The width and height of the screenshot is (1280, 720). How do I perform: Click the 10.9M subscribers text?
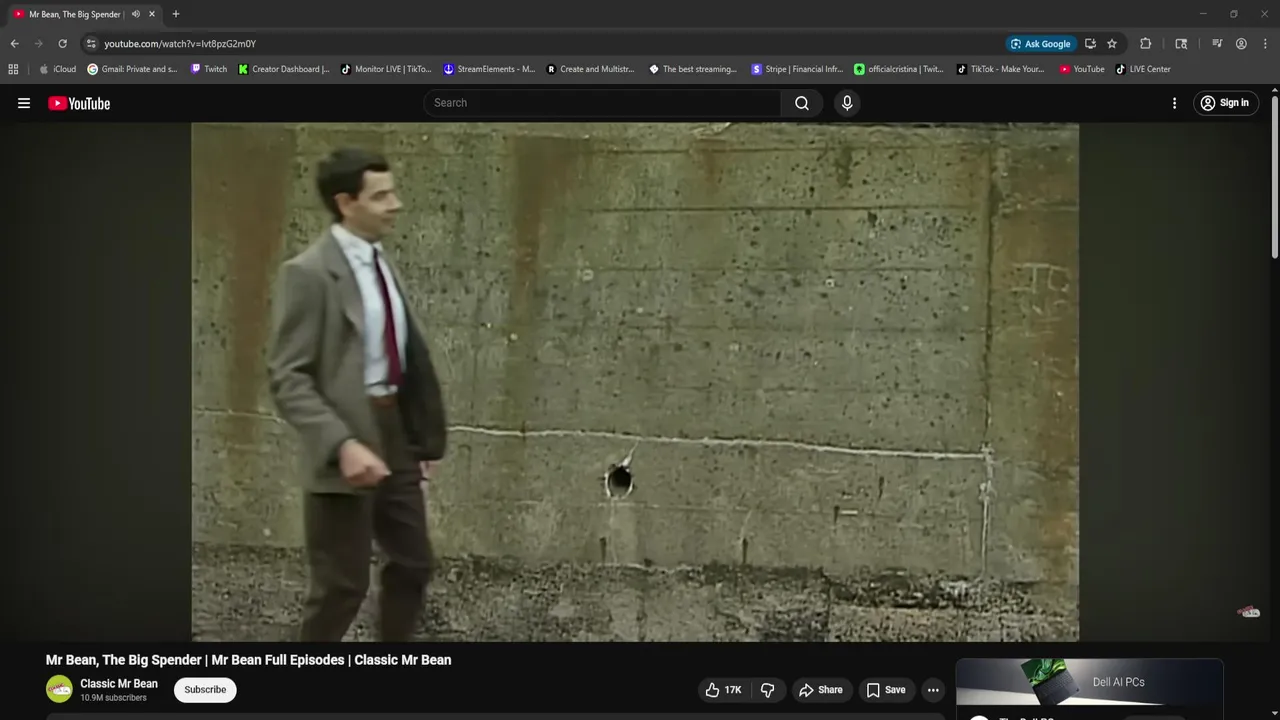click(113, 698)
